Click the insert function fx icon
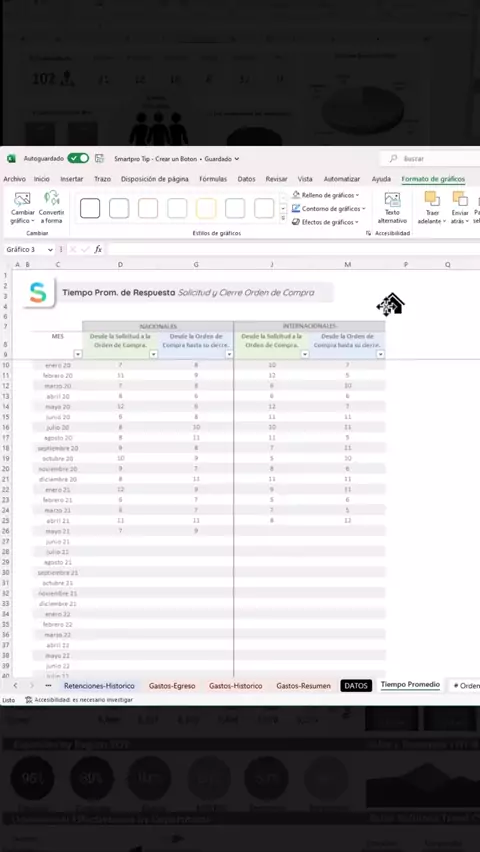The width and height of the screenshot is (480, 852). 98,249
